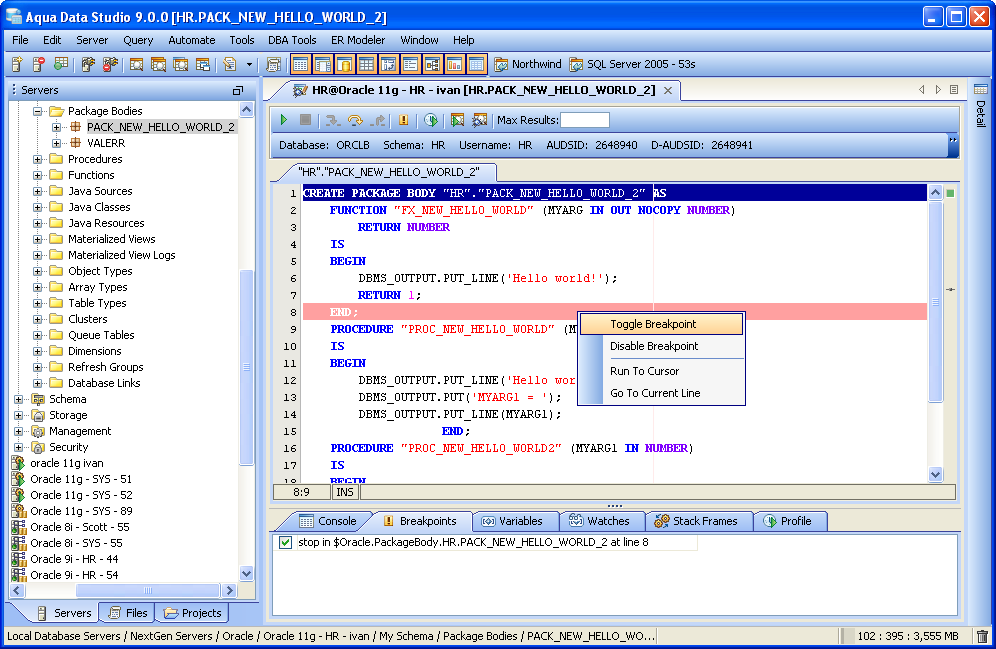Image resolution: width=996 pixels, height=649 pixels.
Task: Click the Register Server icon in main toolbar
Action: coord(17,65)
